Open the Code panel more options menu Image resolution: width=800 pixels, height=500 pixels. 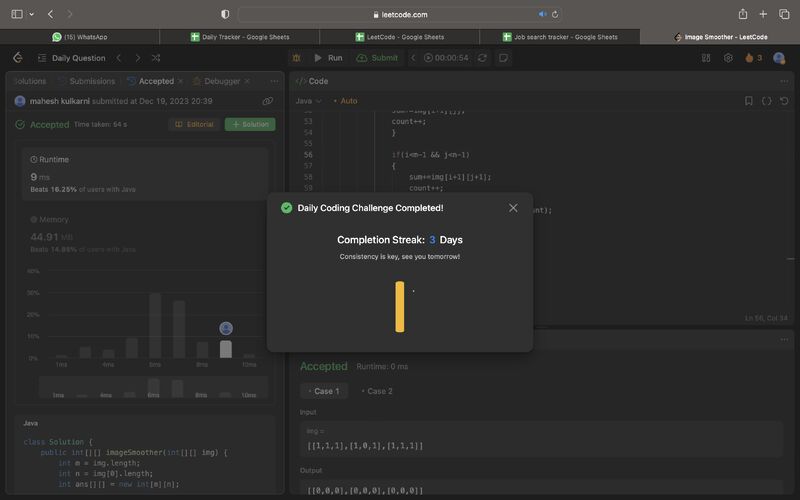coord(784,81)
